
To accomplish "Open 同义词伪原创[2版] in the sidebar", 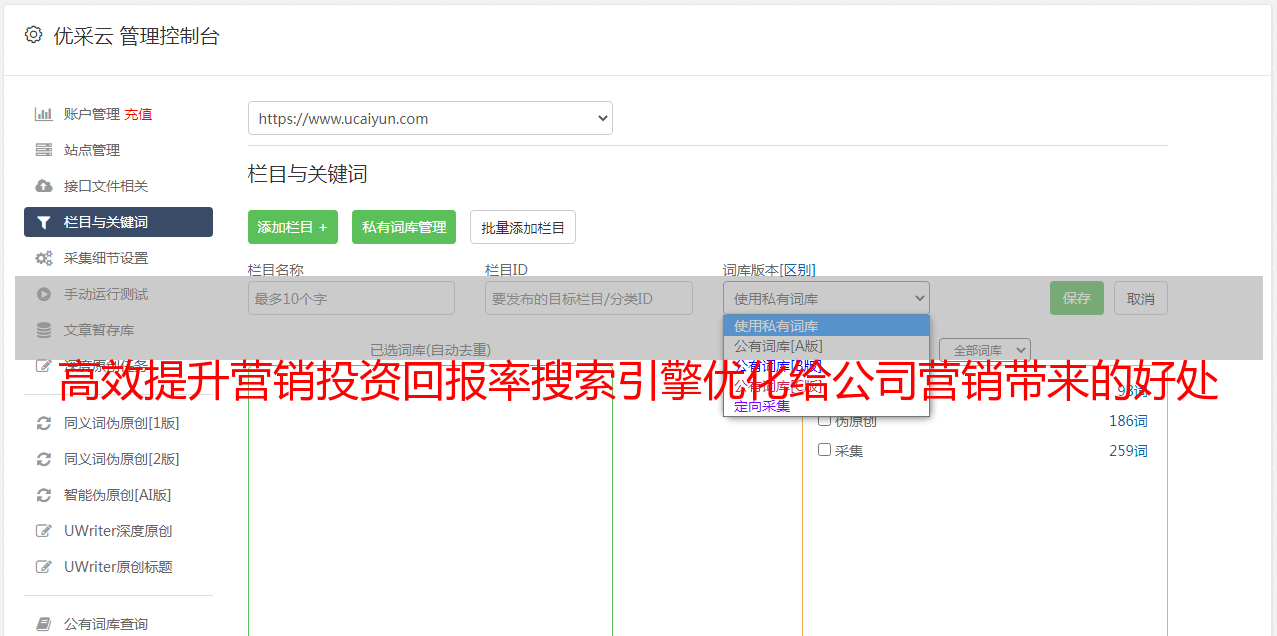I will [x=122, y=459].
